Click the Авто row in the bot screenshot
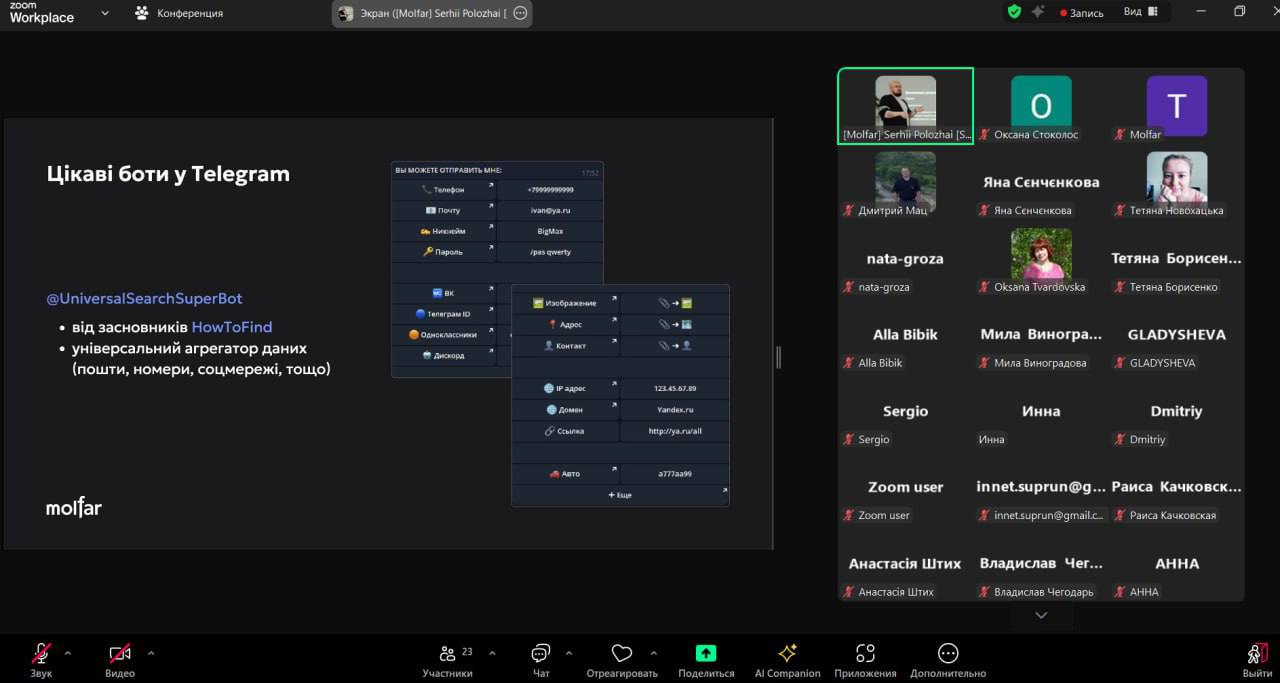The height and width of the screenshot is (683, 1280). pos(620,473)
